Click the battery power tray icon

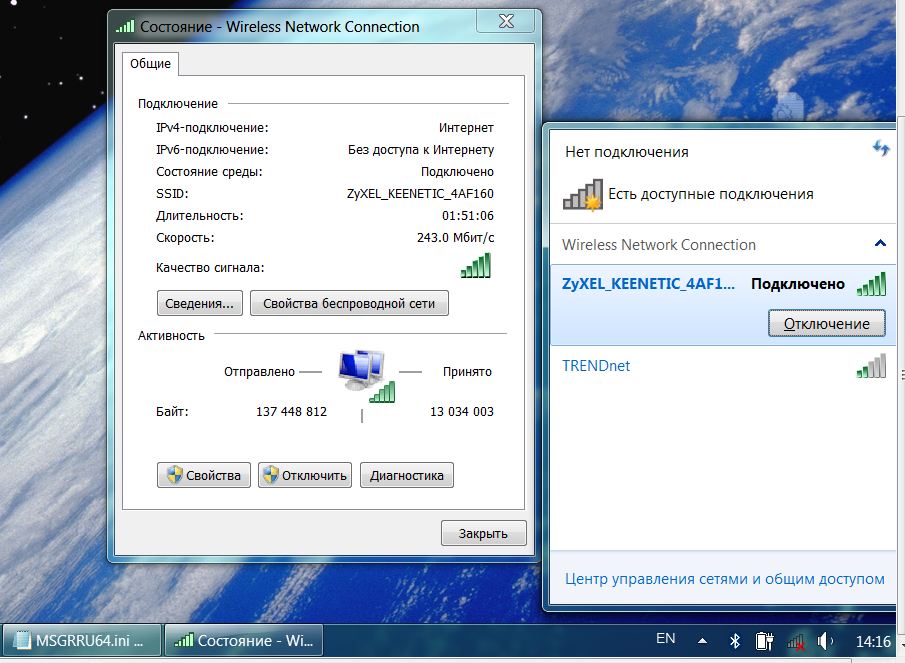tap(764, 640)
